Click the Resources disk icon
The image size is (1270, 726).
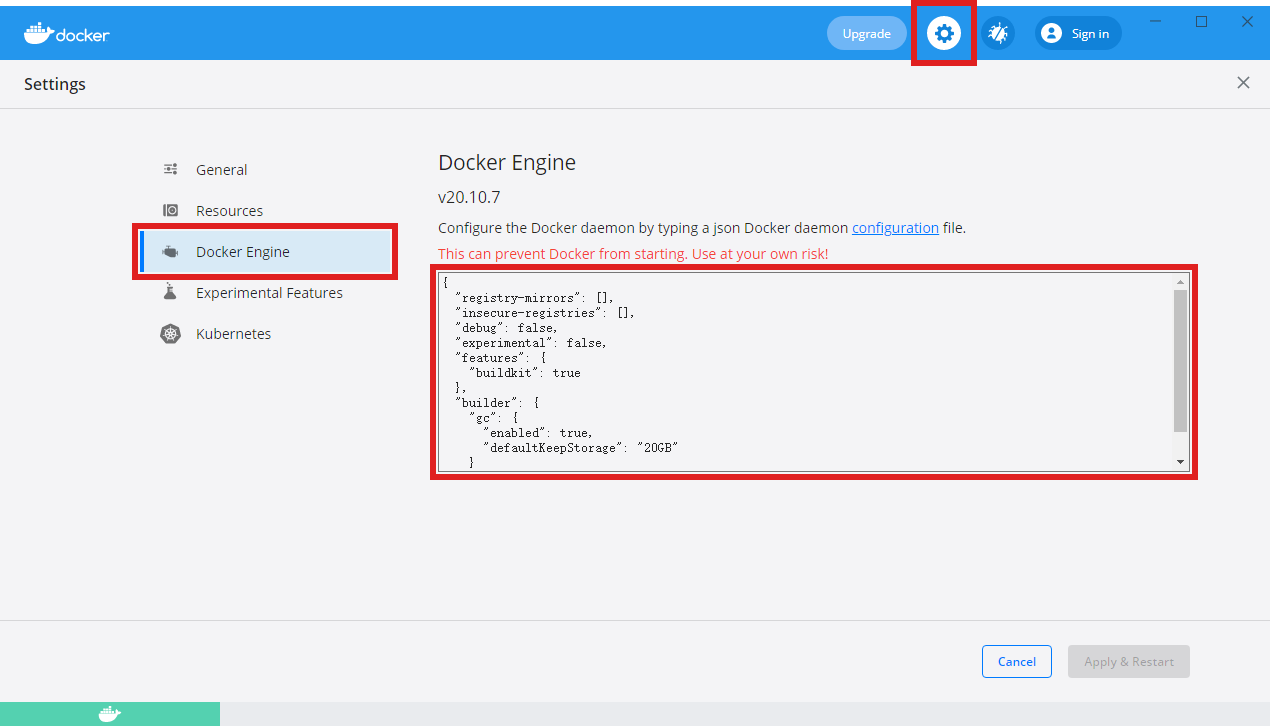(x=171, y=210)
